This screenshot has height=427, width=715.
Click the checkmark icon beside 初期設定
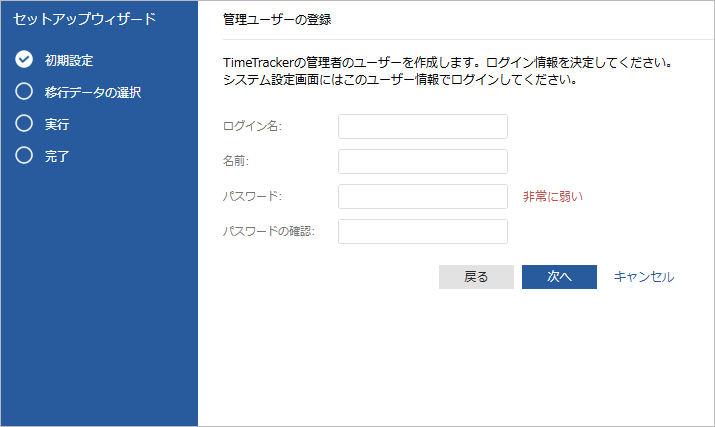[25, 60]
